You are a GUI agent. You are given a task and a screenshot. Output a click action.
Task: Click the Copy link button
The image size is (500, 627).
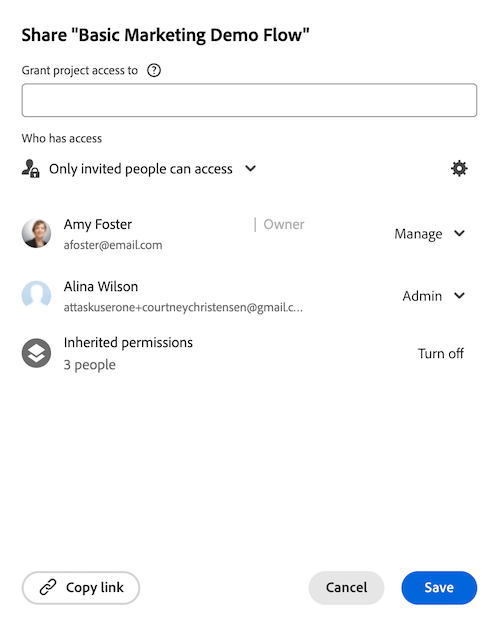81,587
